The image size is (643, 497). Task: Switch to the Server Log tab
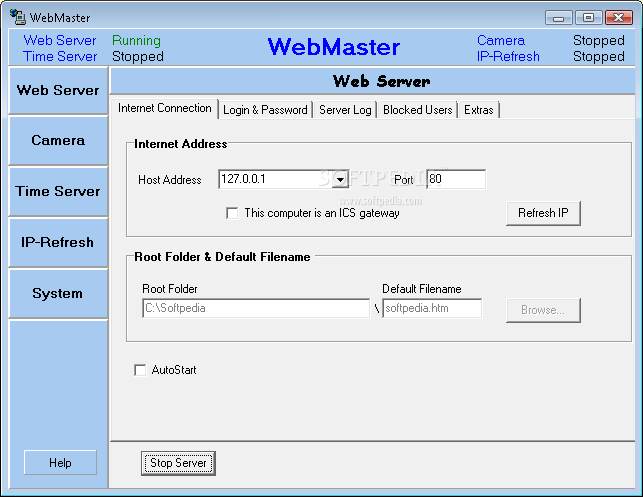pos(345,110)
